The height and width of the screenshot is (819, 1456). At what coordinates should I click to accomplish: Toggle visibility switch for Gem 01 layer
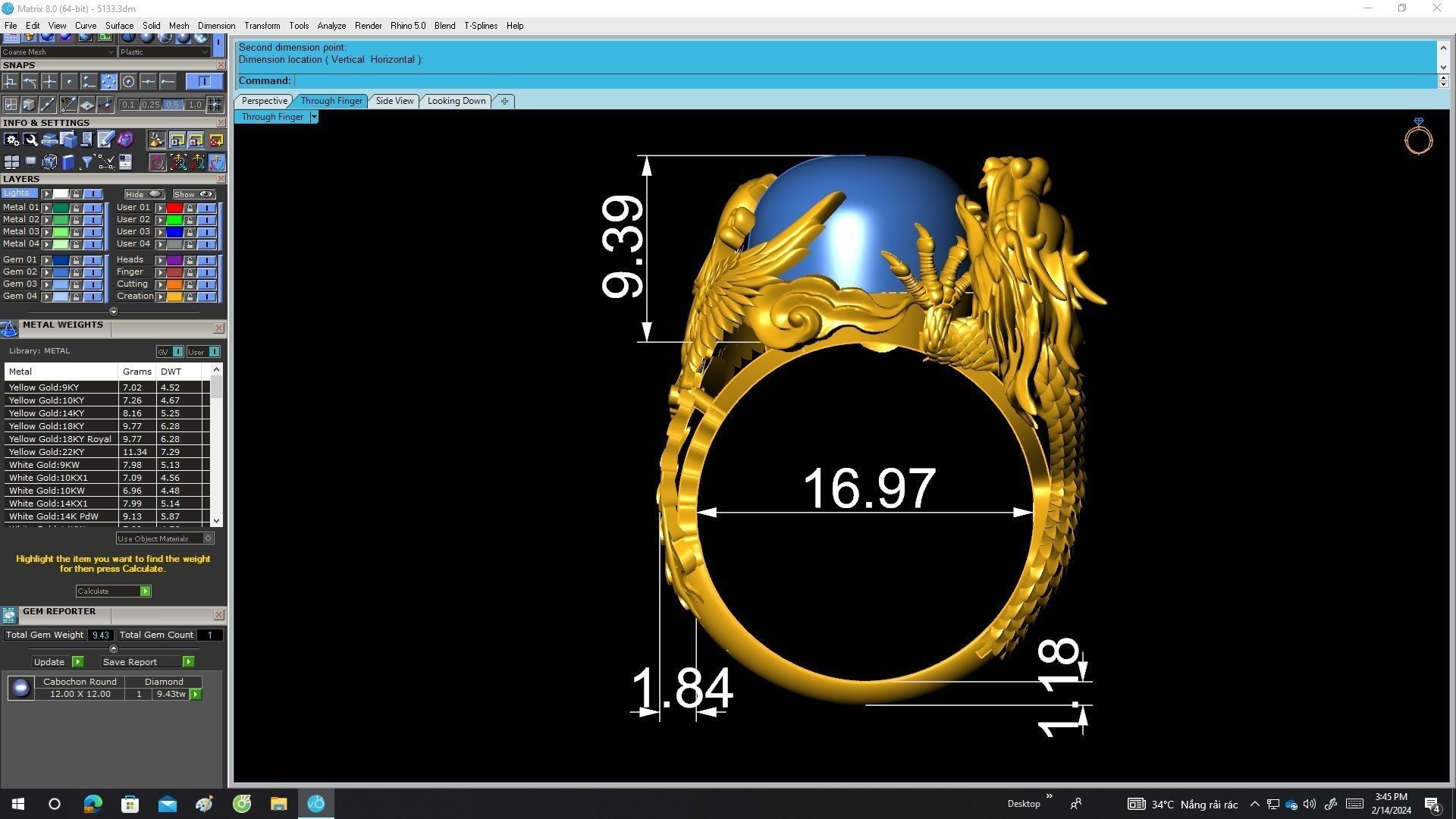pos(93,260)
